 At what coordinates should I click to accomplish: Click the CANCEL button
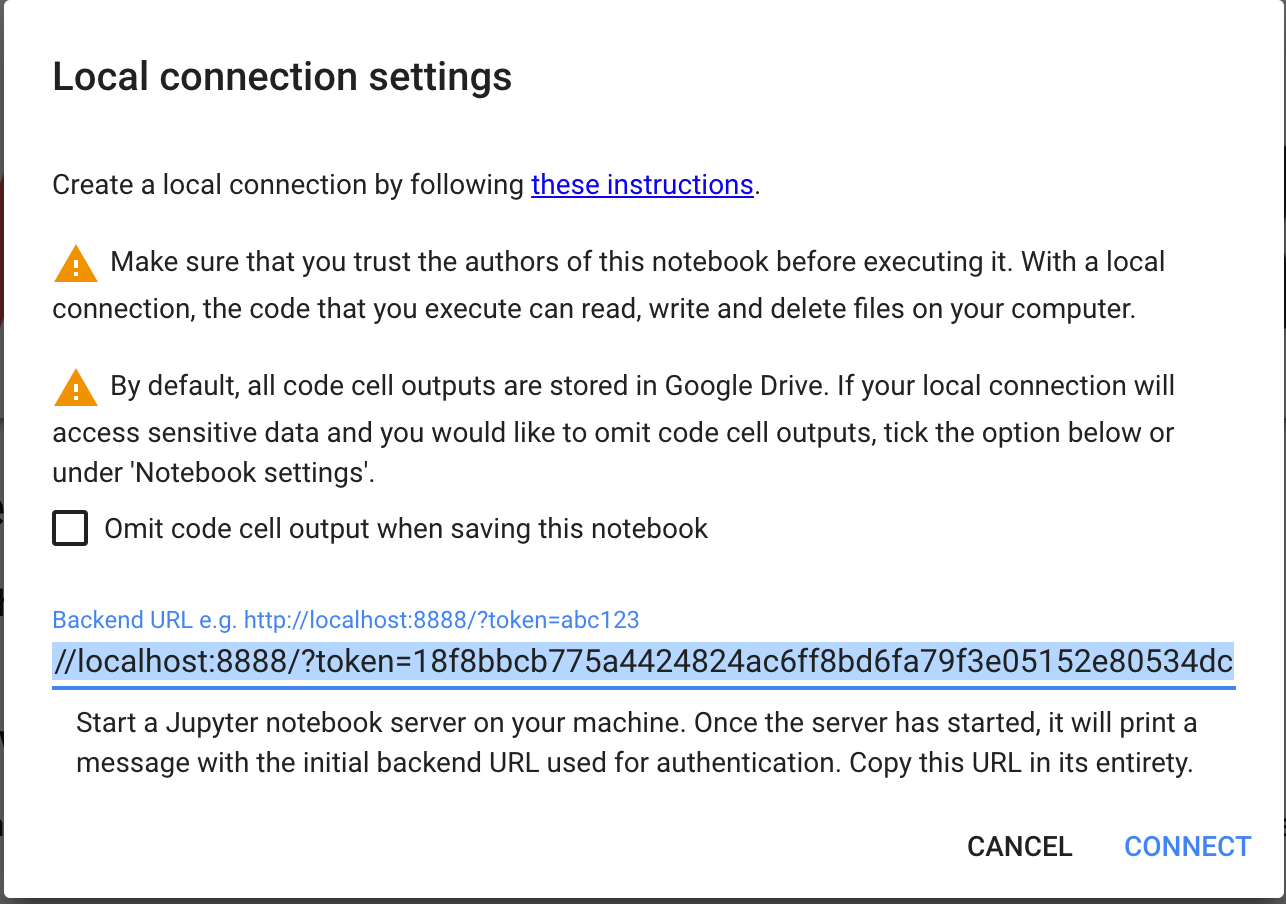pos(1019,847)
